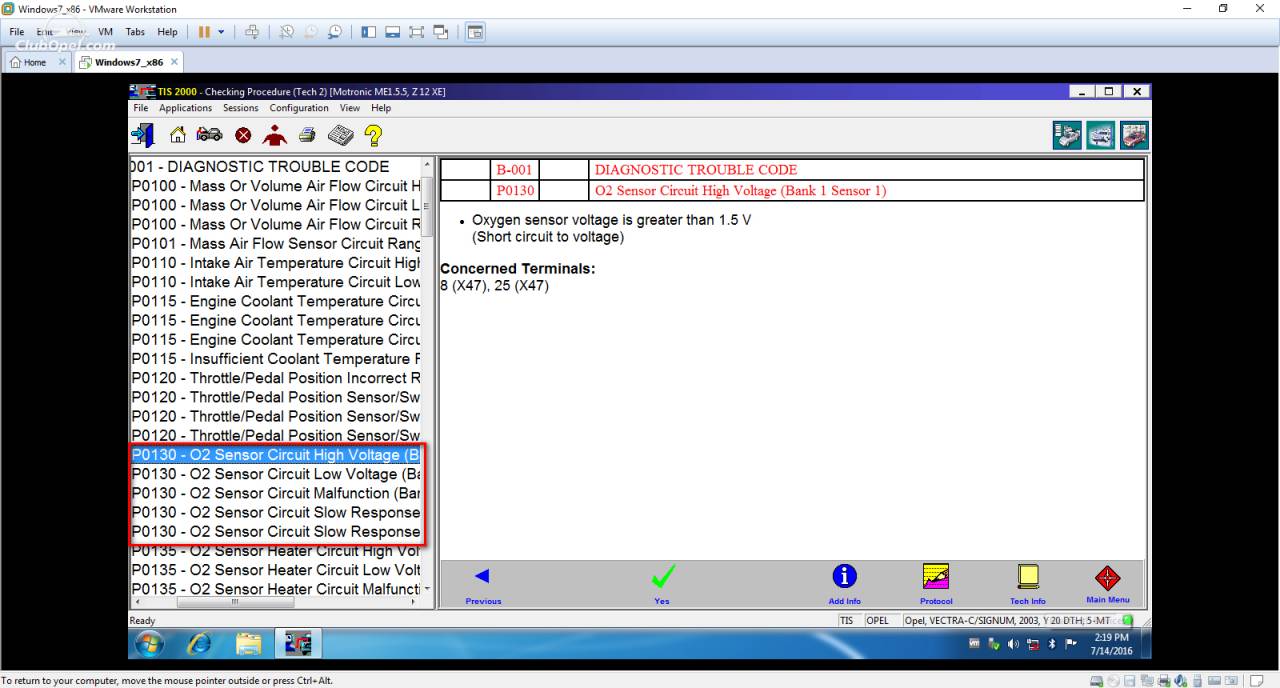The width and height of the screenshot is (1280, 688).
Task: Click the B-001 cell in the header table
Action: coord(514,170)
